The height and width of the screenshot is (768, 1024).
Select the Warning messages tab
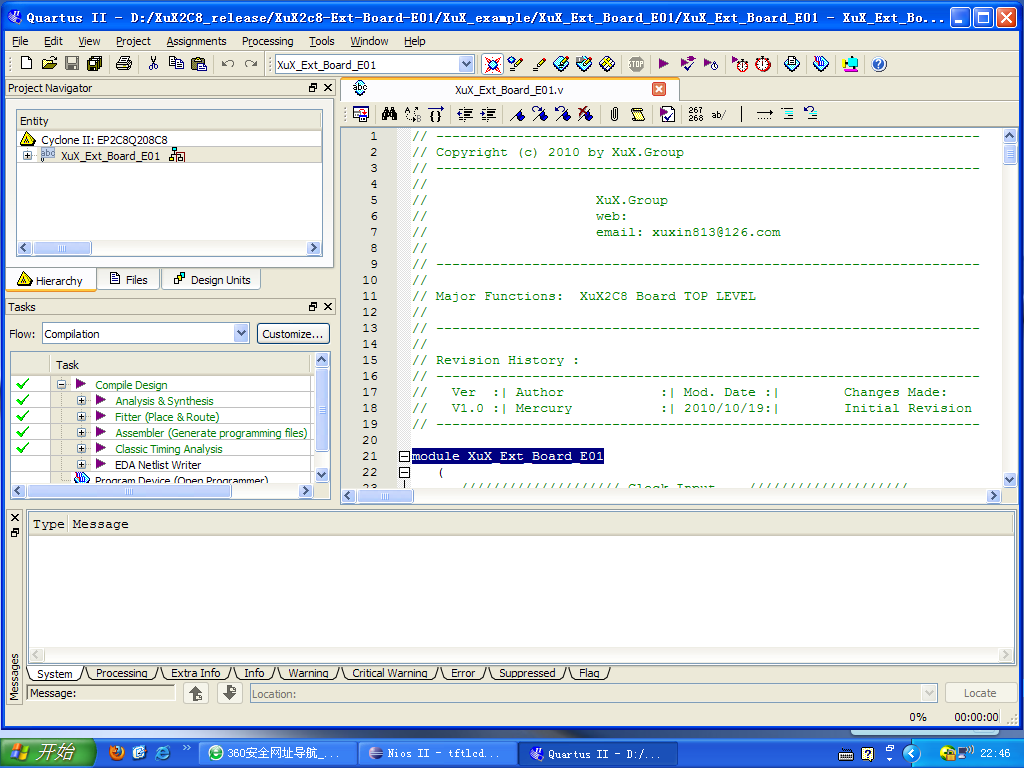pyautogui.click(x=308, y=673)
